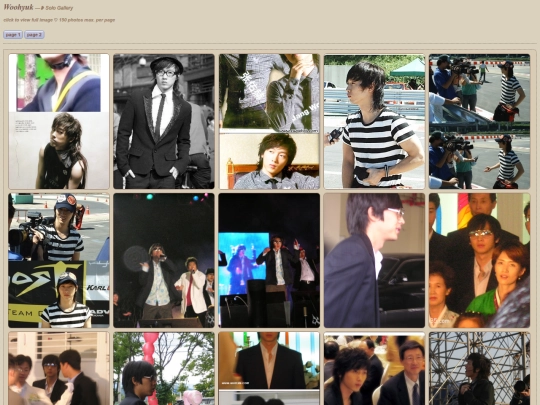The image size is (540, 405).
Task: Open photo of man by metal scaffolding
Action: click(x=479, y=368)
